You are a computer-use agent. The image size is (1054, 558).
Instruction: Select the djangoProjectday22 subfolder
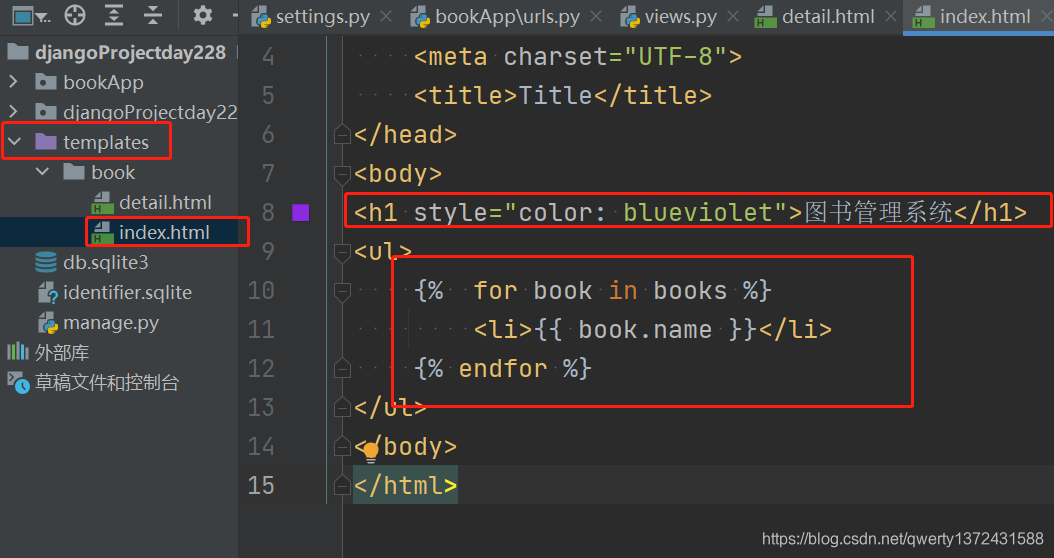click(150, 112)
